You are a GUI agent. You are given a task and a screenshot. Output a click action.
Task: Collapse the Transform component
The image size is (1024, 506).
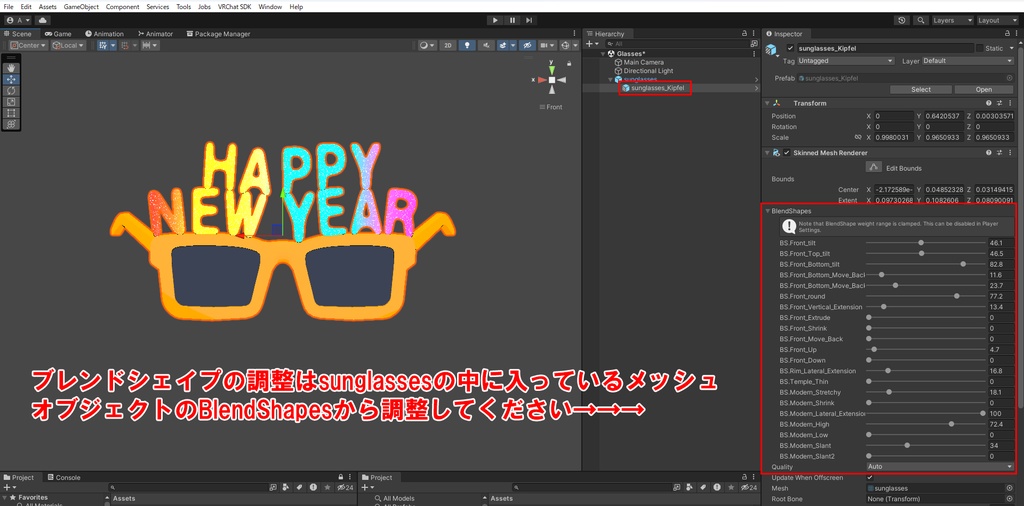[x=767, y=103]
